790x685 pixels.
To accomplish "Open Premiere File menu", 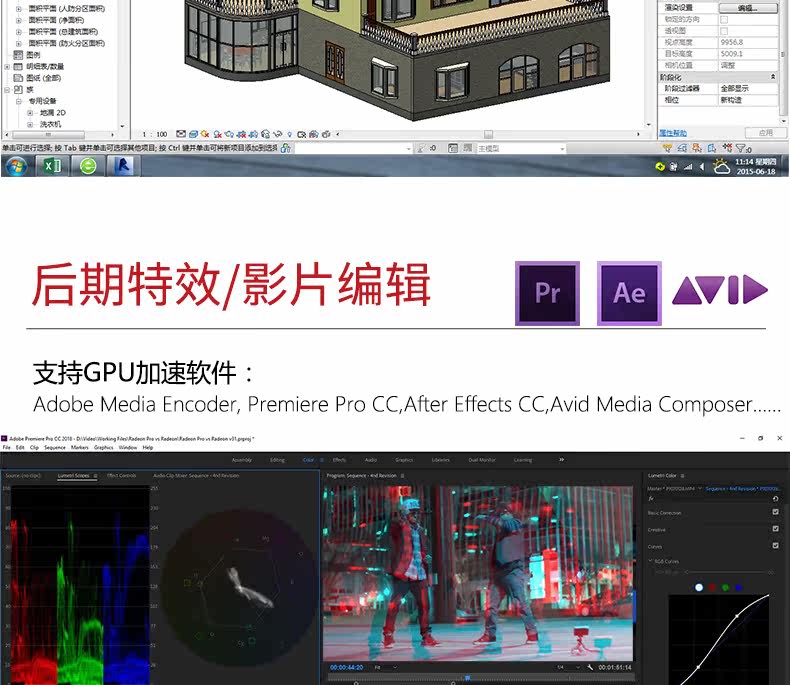I will coord(7,447).
